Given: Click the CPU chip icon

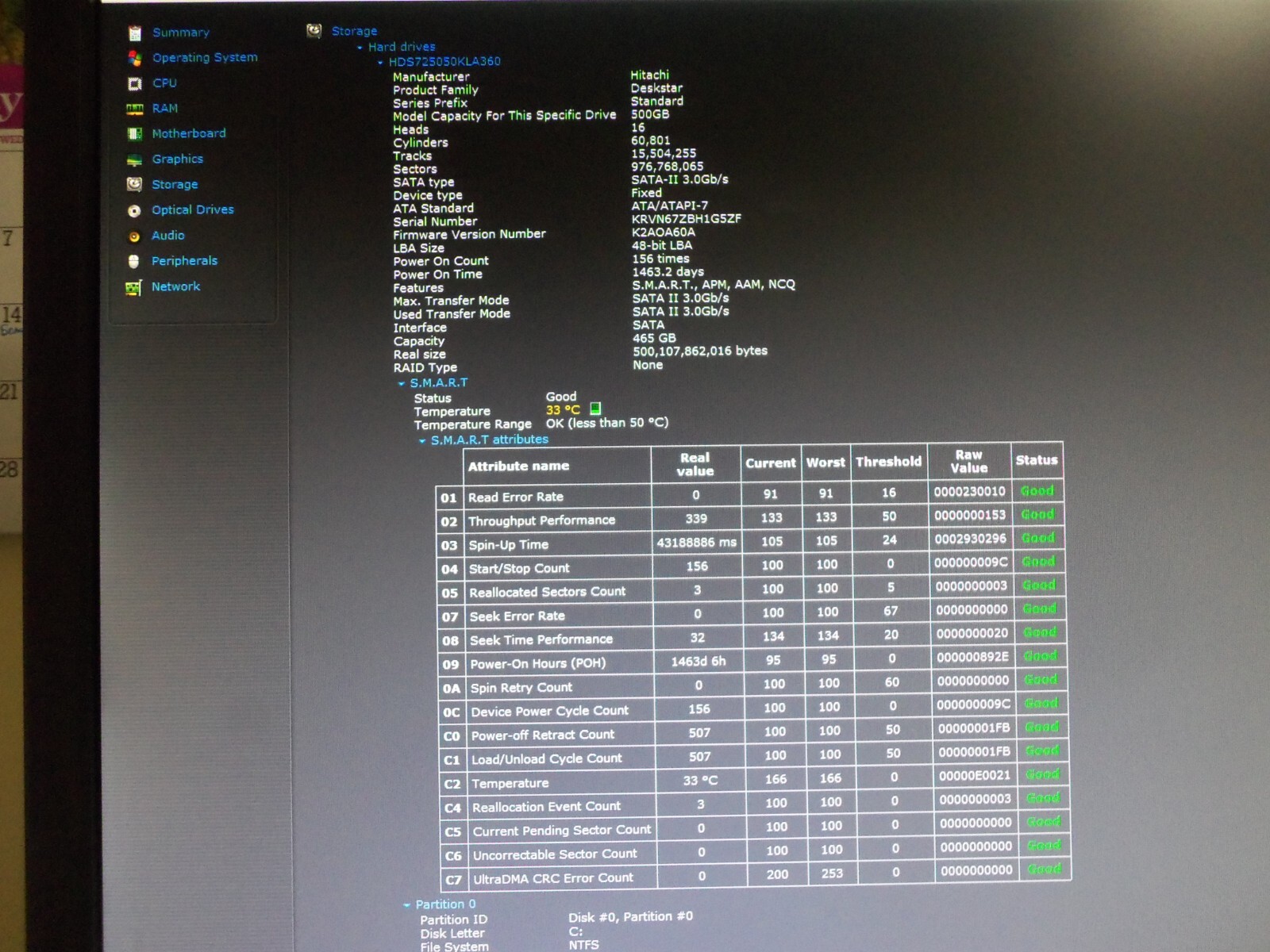Looking at the screenshot, I should pos(135,83).
